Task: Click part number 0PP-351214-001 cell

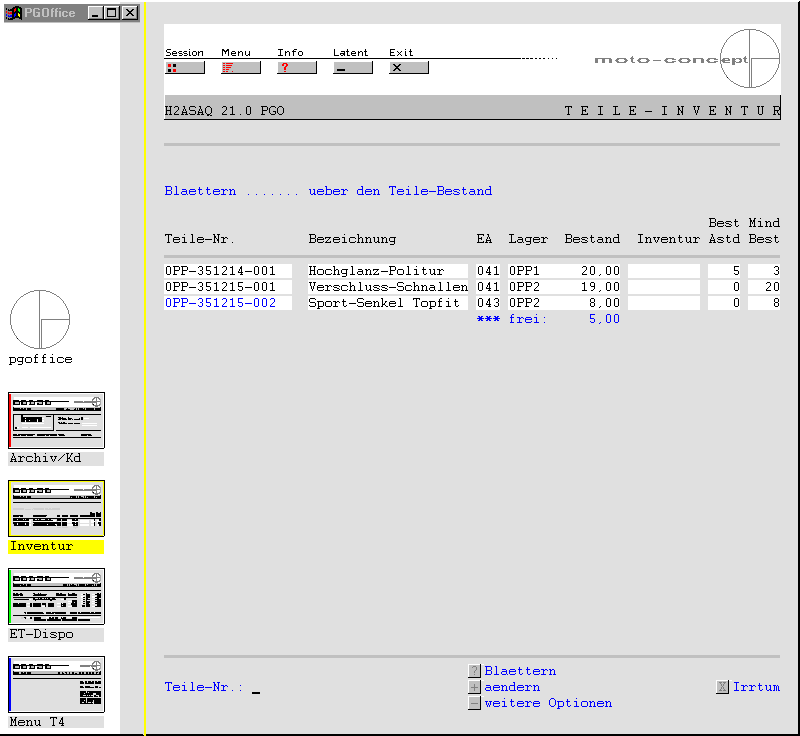Action: (220, 271)
